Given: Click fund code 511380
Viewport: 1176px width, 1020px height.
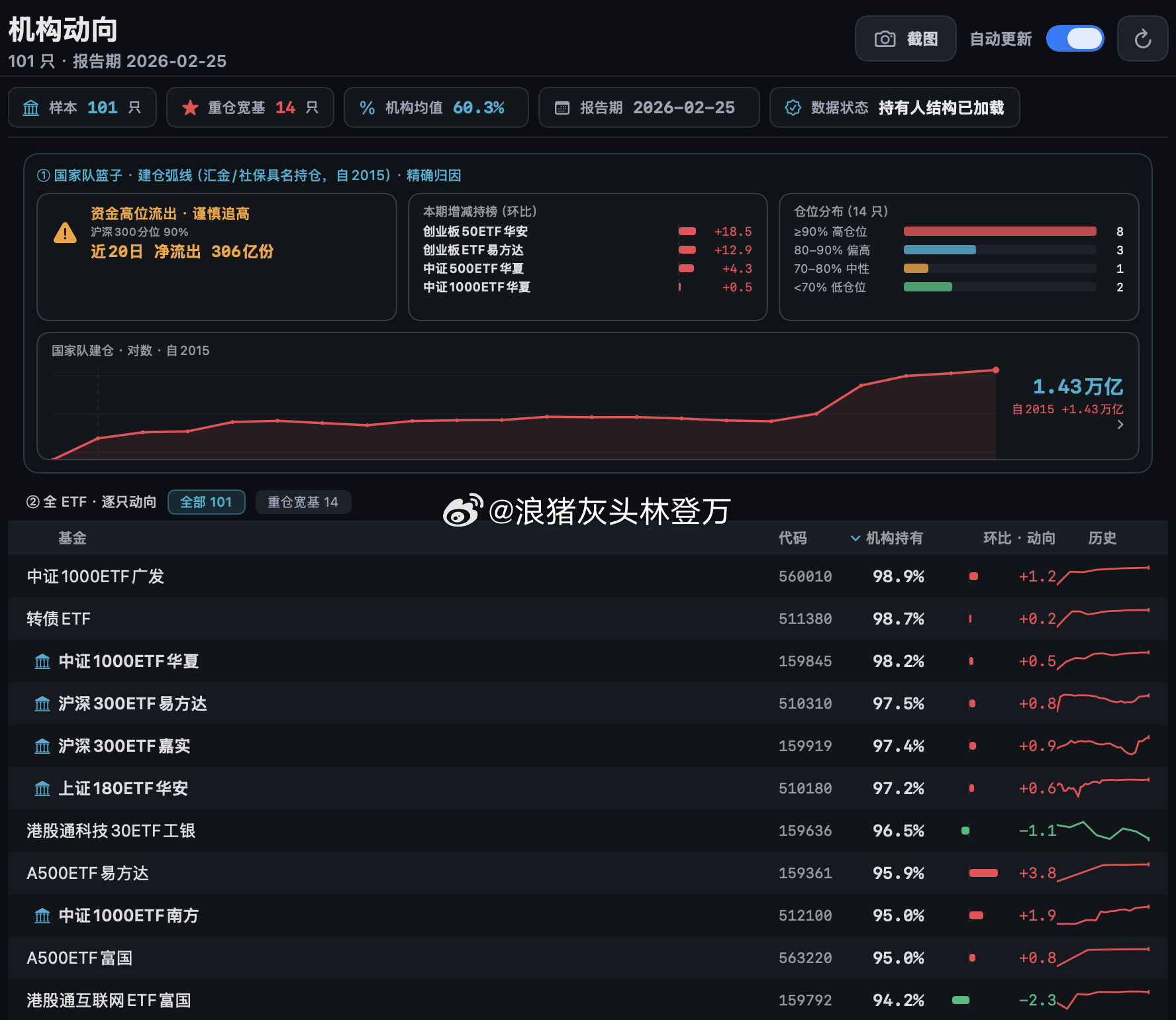Looking at the screenshot, I should tap(805, 619).
